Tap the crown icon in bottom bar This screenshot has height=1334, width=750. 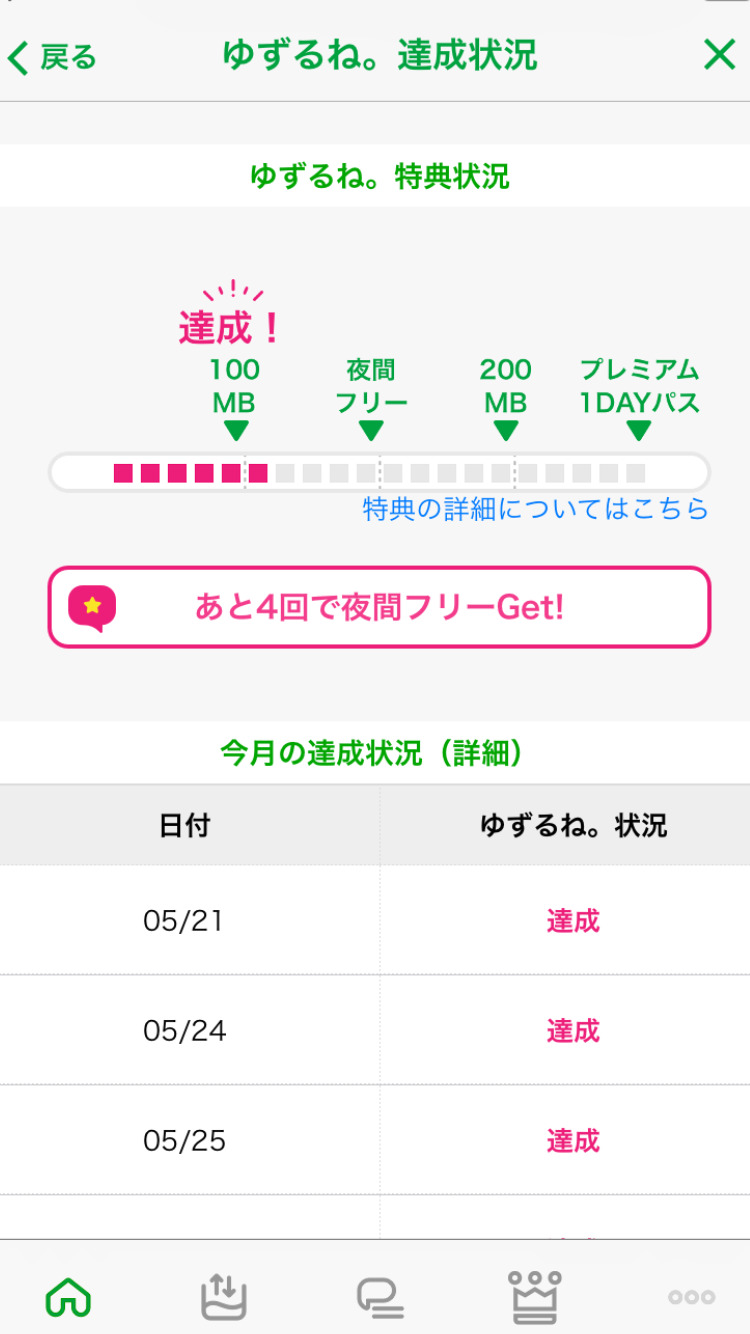[535, 1297]
